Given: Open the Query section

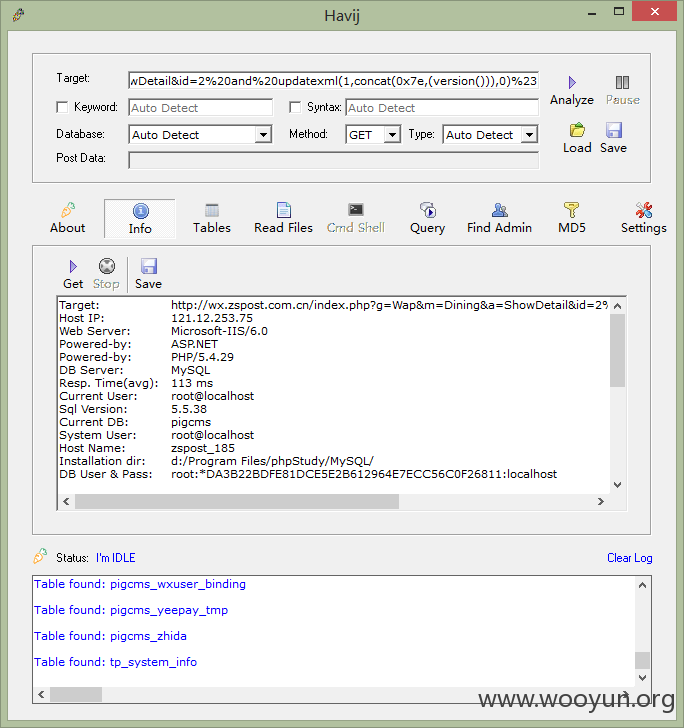Looking at the screenshot, I should (x=427, y=218).
